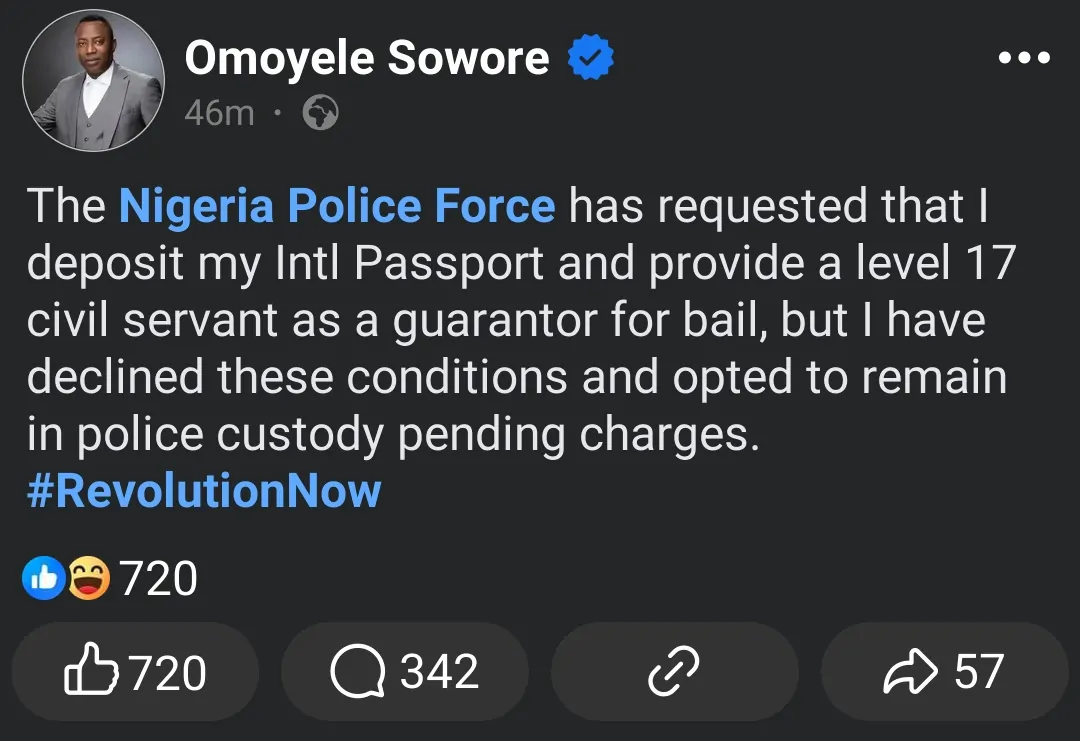The width and height of the screenshot is (1080, 741).
Task: Click the blue verified badge
Action: click(591, 59)
